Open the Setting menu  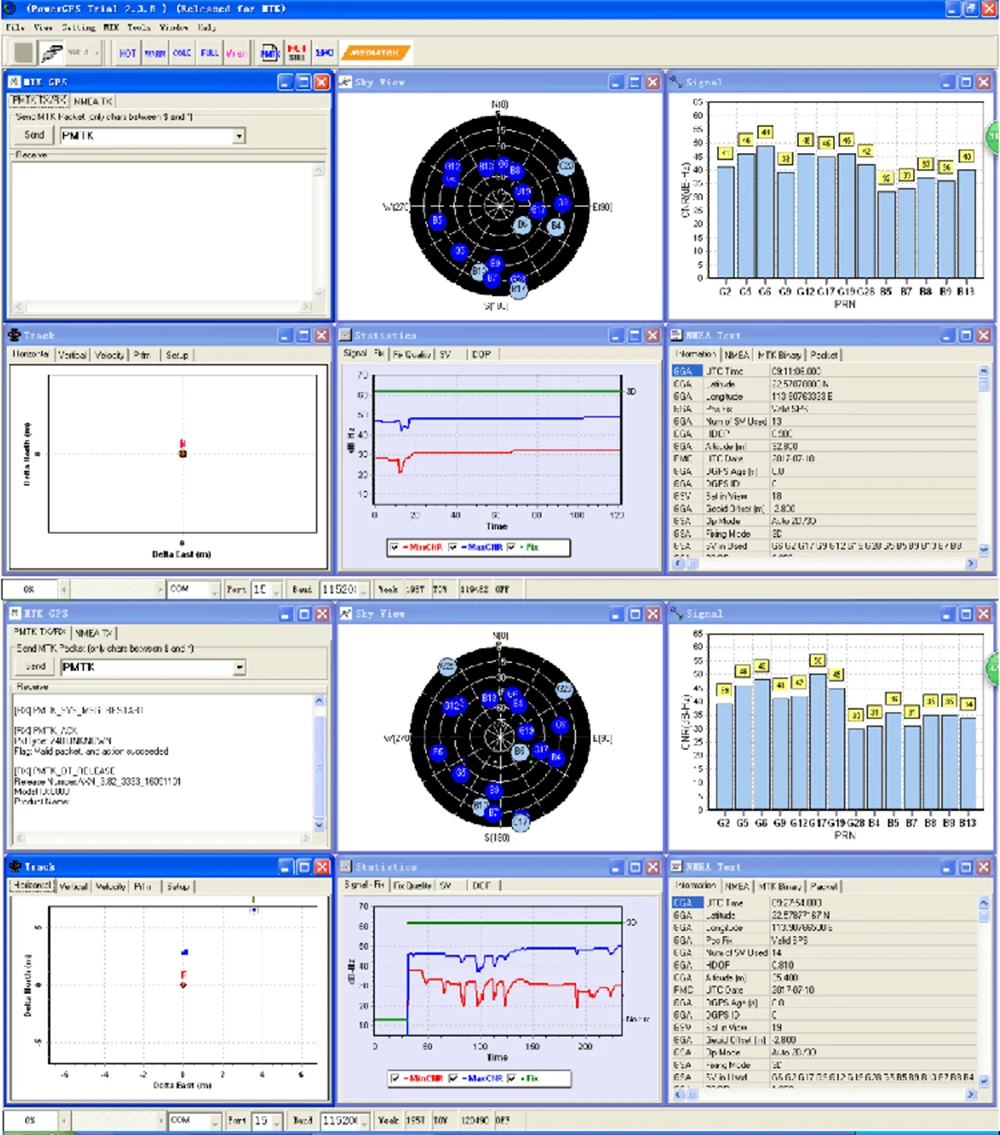tap(78, 28)
